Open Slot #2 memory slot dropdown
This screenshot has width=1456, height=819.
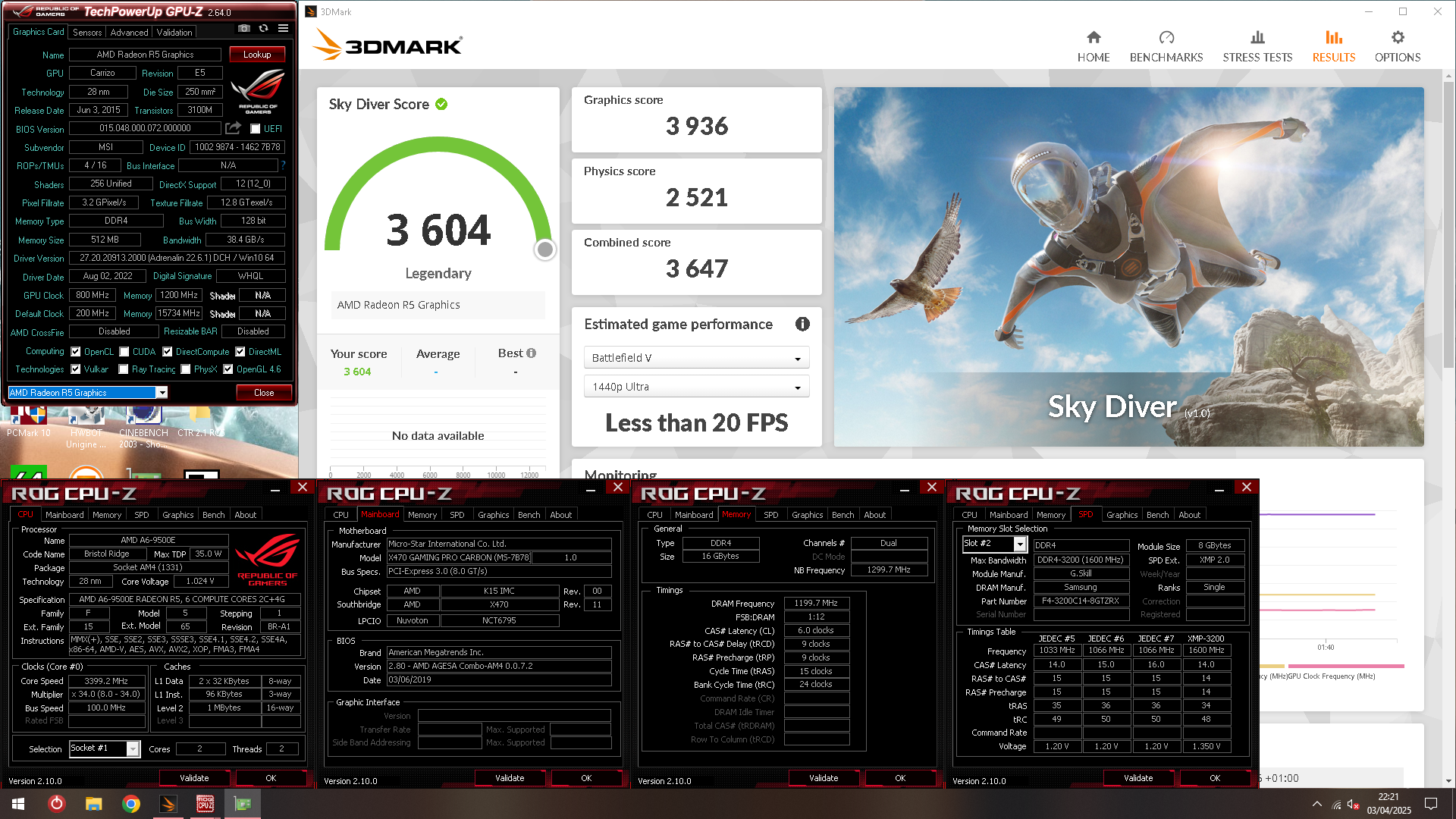(x=994, y=544)
